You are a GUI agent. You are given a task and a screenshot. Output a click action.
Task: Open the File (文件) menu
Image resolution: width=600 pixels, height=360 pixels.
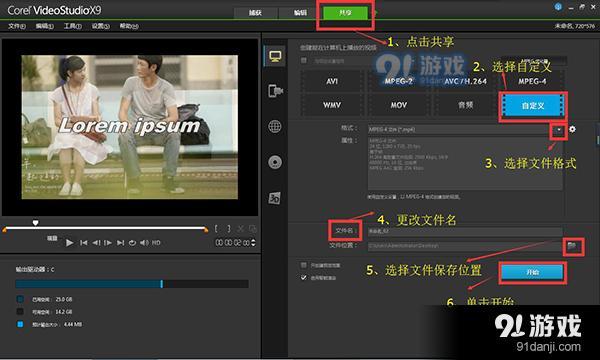[x=16, y=26]
